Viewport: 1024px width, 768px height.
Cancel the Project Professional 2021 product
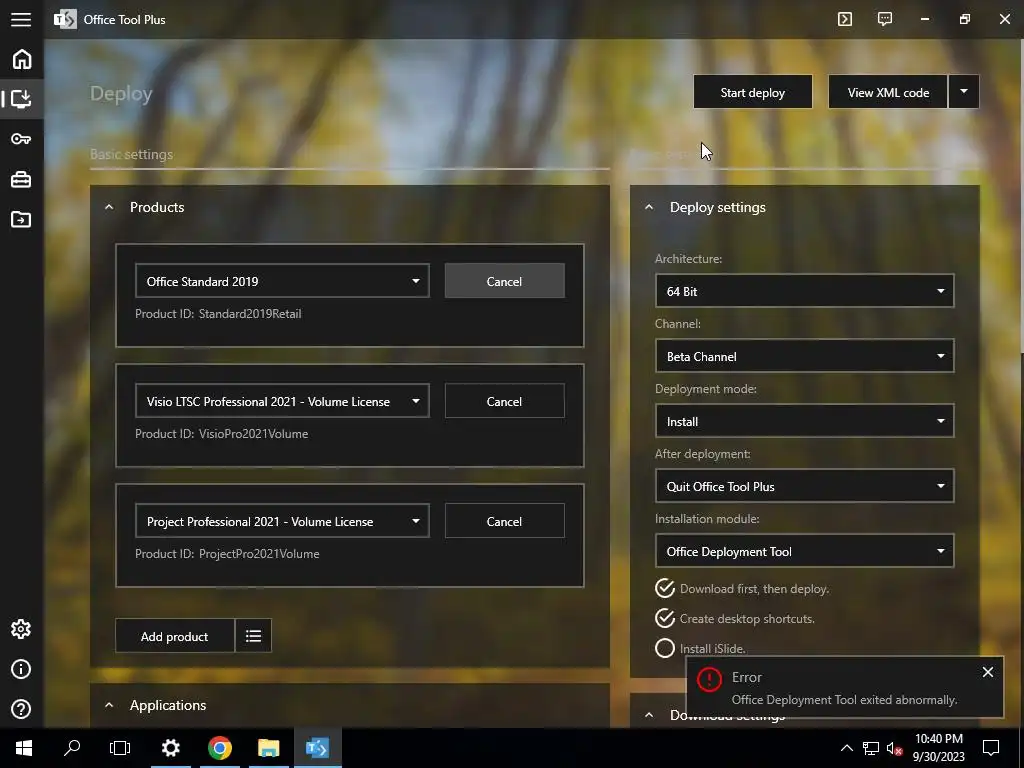504,521
